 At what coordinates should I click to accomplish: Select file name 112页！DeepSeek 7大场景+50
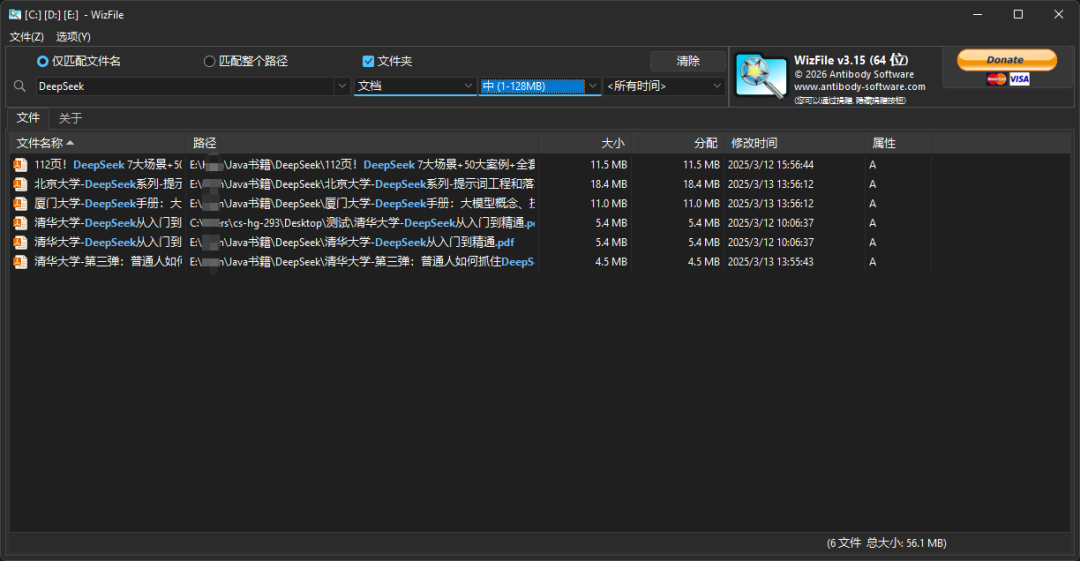(x=108, y=165)
